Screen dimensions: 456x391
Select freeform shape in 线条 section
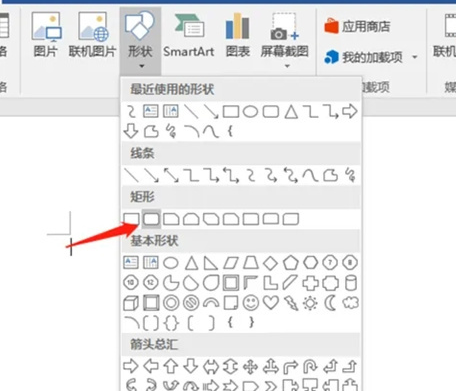tap(331, 175)
